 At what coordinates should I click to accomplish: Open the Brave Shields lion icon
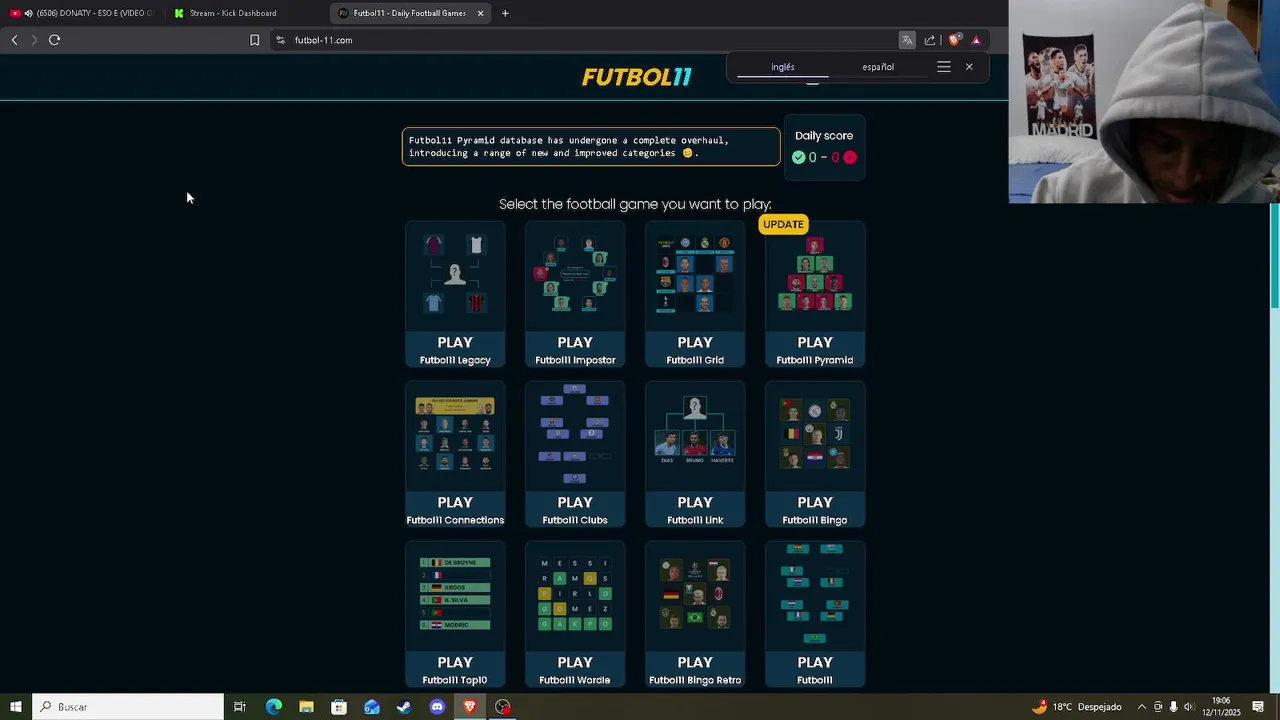pos(954,40)
